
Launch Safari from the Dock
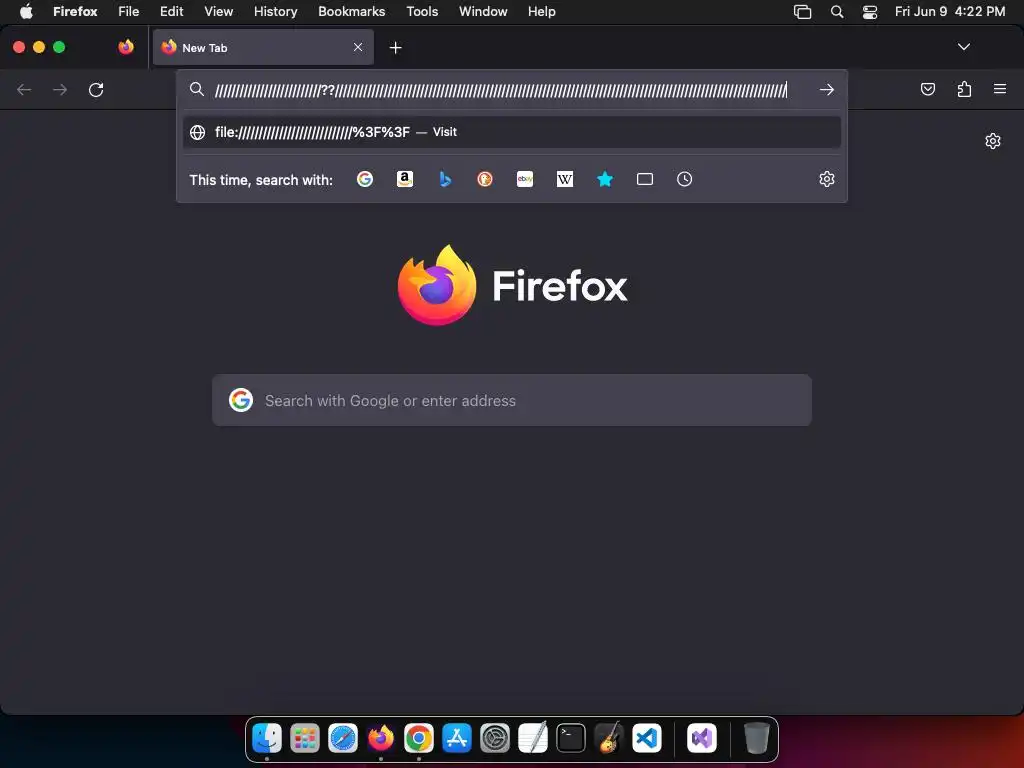coord(343,738)
